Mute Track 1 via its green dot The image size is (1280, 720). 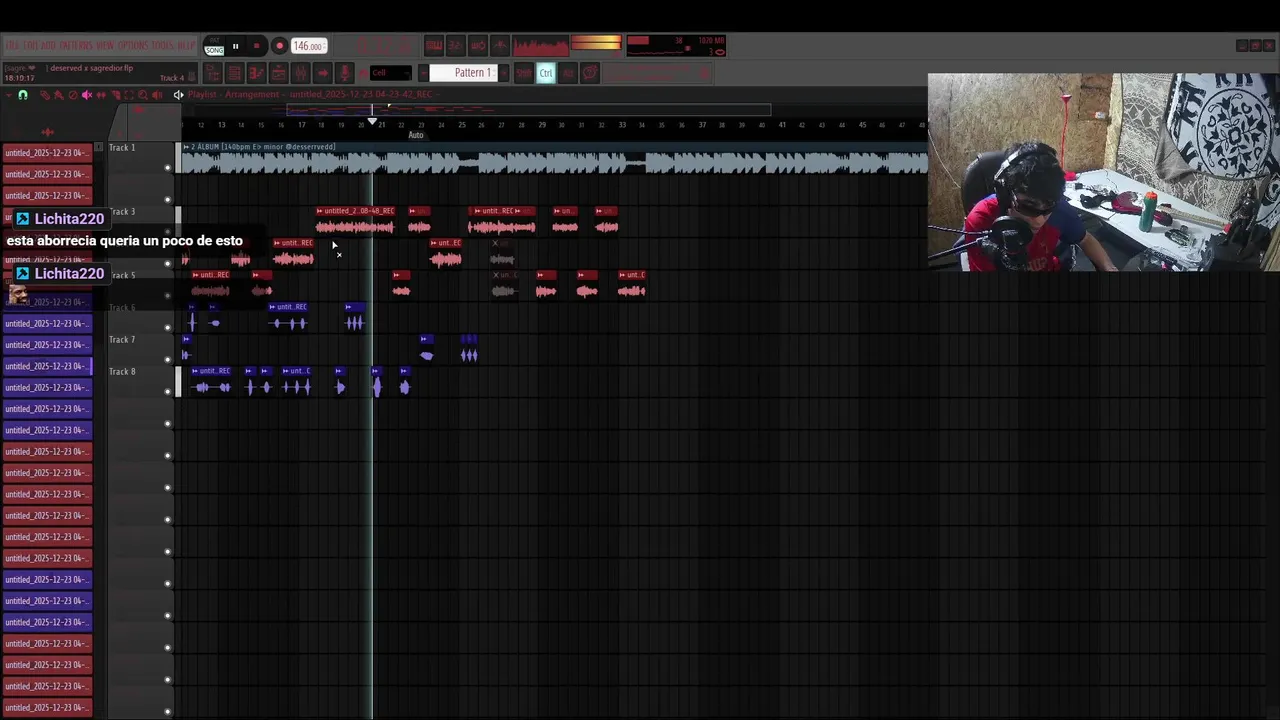[x=168, y=168]
